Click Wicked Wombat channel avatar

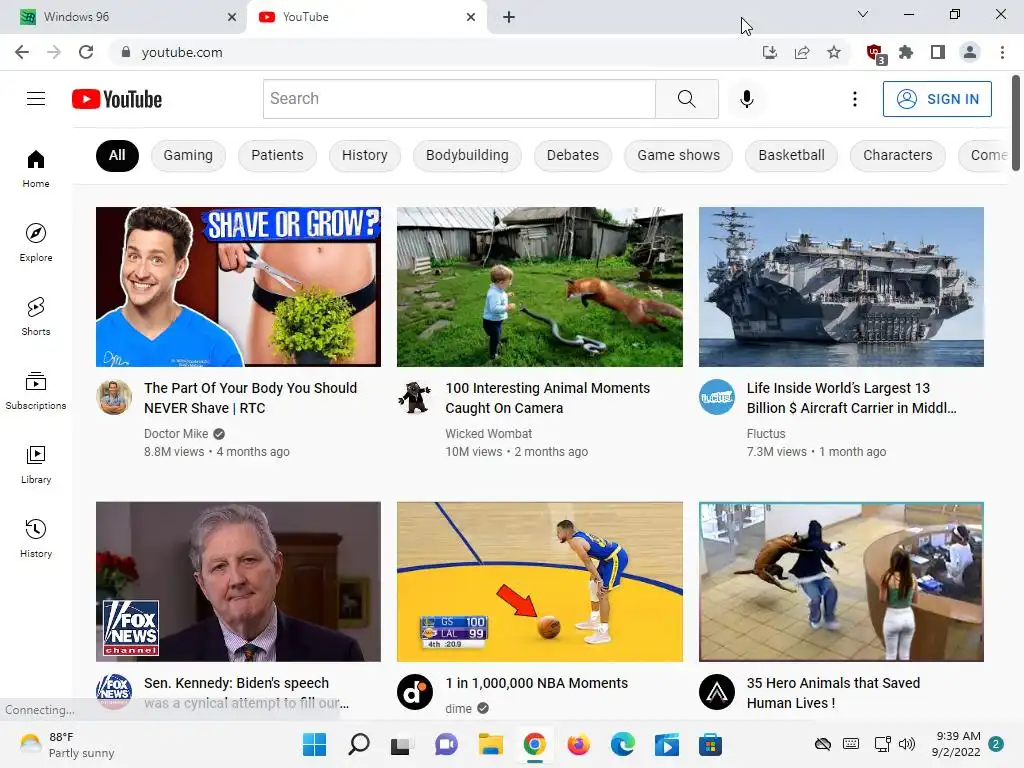tap(415, 397)
